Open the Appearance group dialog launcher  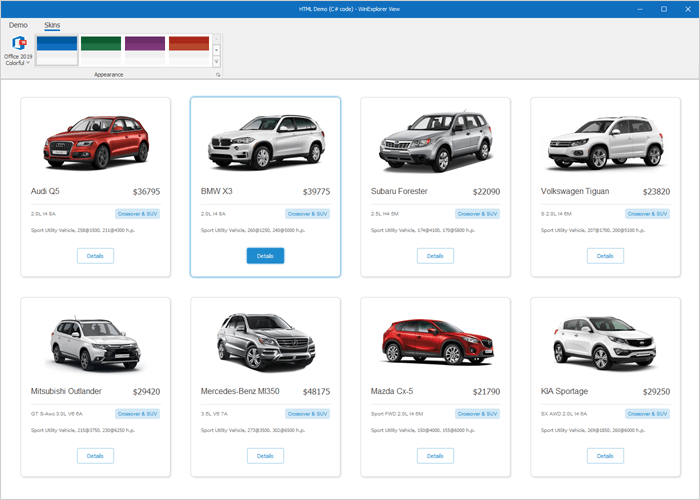[218, 75]
